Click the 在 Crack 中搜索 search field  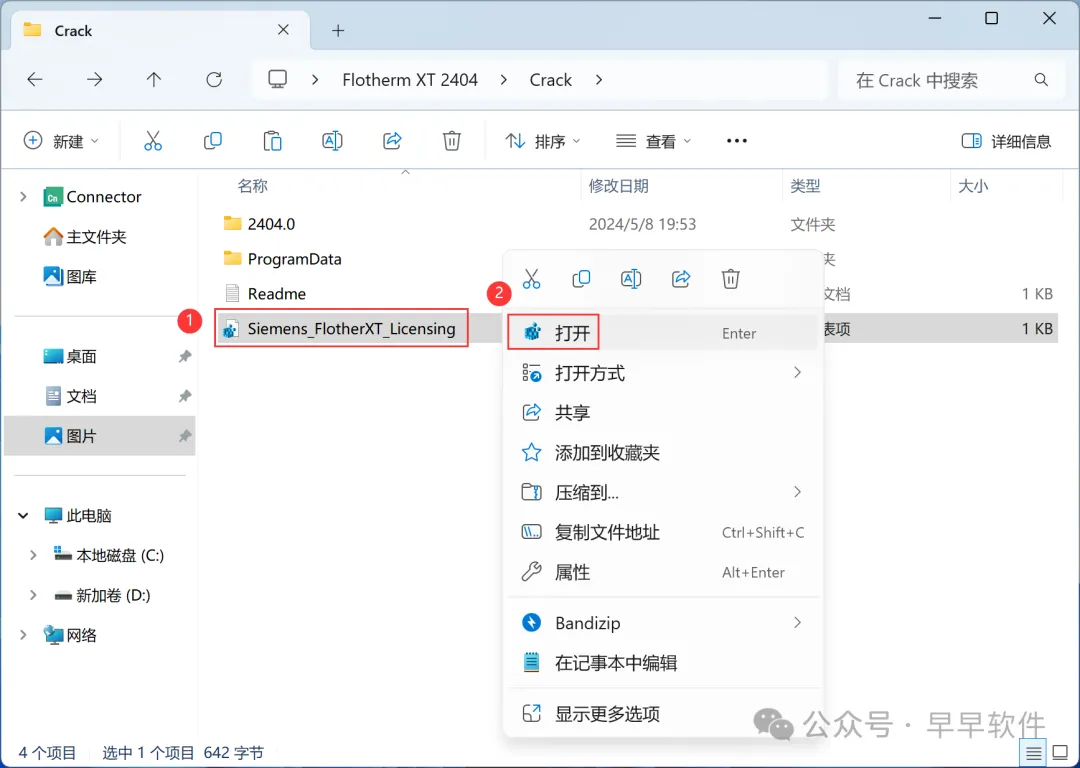951,80
